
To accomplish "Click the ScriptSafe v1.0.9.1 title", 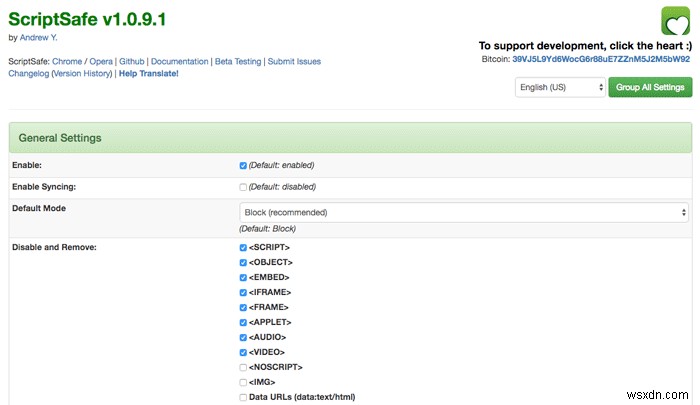I will (87, 19).
